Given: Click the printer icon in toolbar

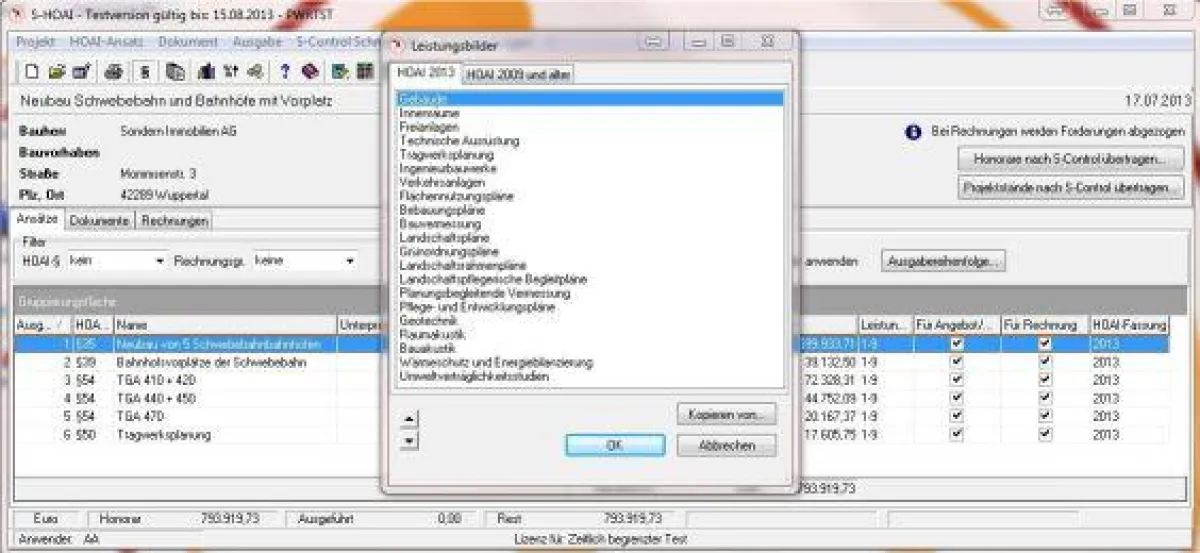Looking at the screenshot, I should point(114,71).
